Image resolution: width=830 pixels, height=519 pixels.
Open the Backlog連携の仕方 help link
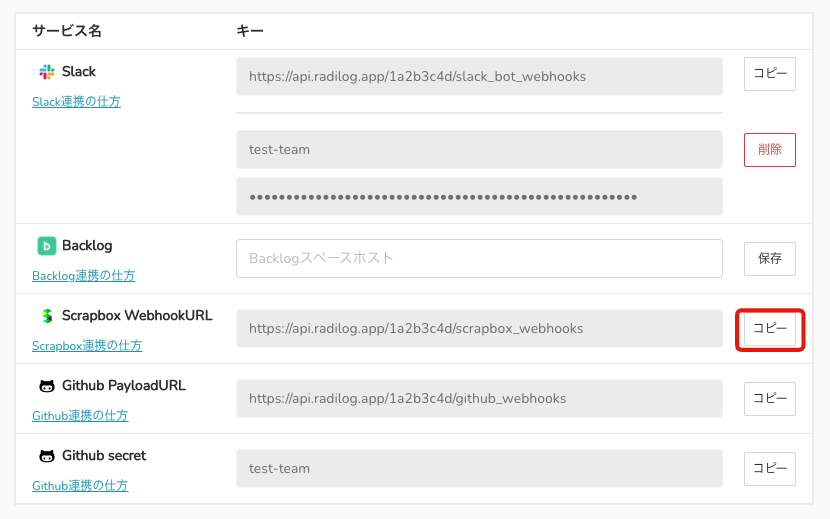[83, 276]
